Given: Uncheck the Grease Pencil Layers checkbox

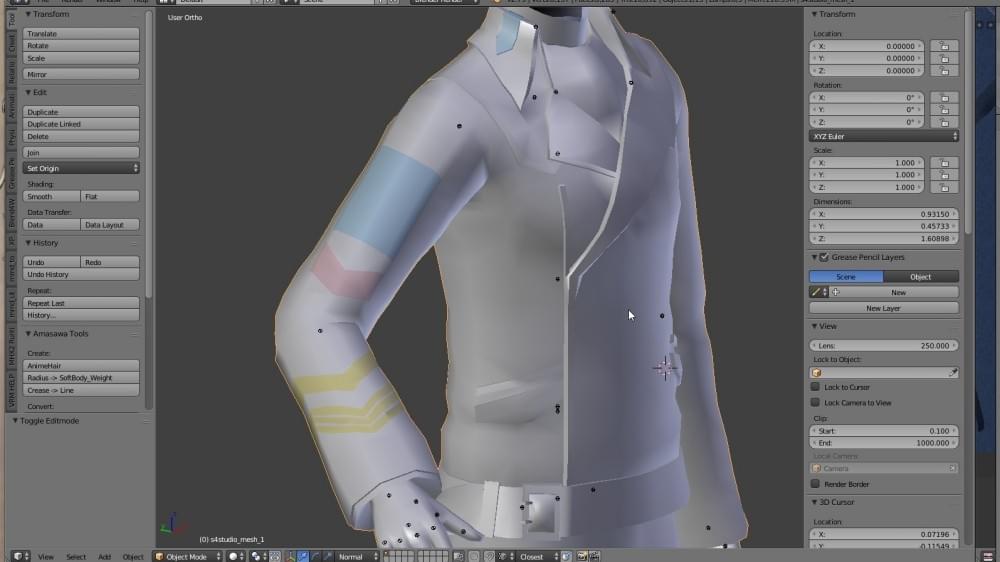Looking at the screenshot, I should click(824, 257).
